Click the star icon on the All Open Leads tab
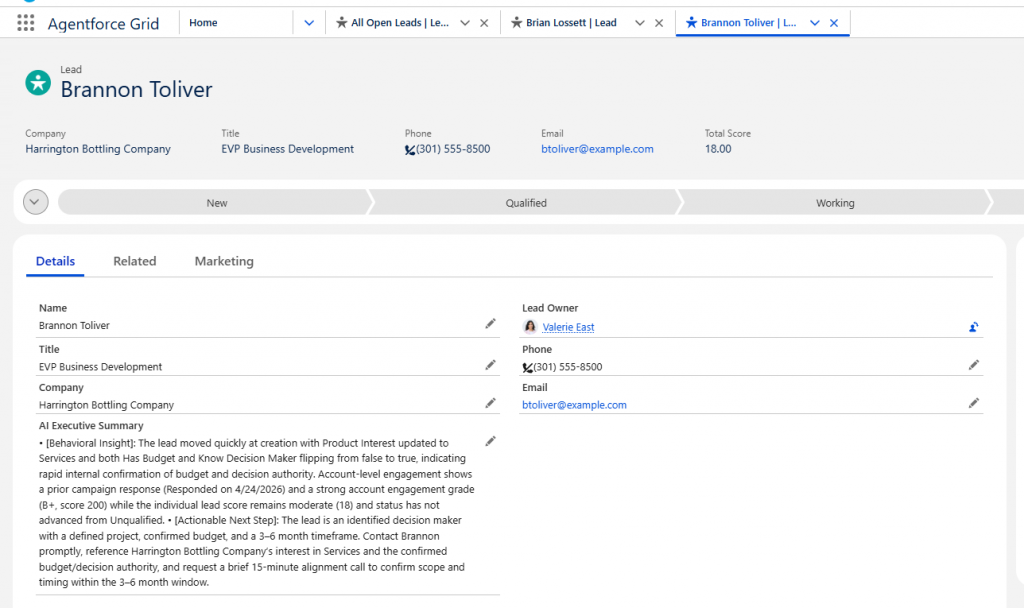The height and width of the screenshot is (608, 1024). (x=342, y=23)
